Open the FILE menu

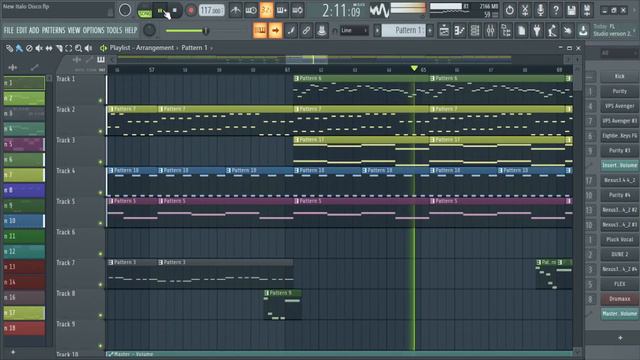(x=8, y=31)
